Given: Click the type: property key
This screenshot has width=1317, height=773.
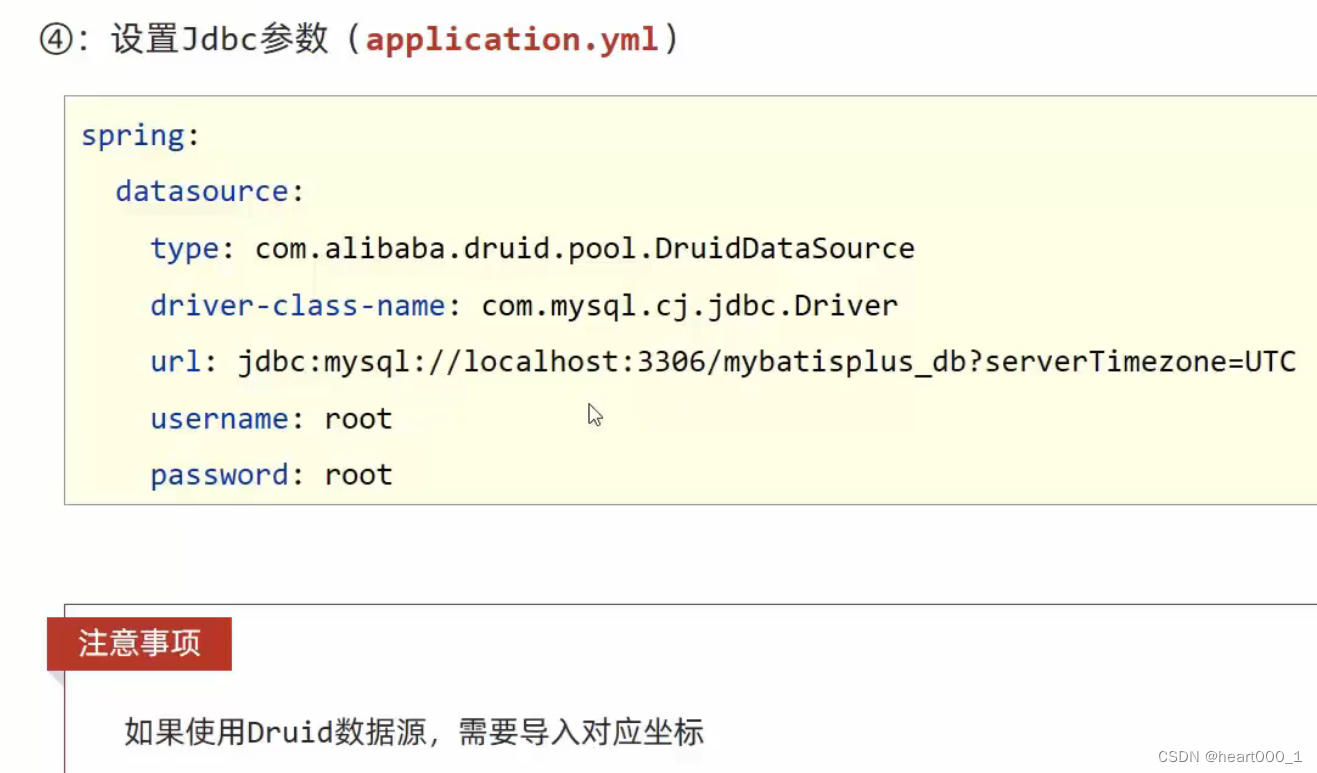Looking at the screenshot, I should [x=192, y=248].
